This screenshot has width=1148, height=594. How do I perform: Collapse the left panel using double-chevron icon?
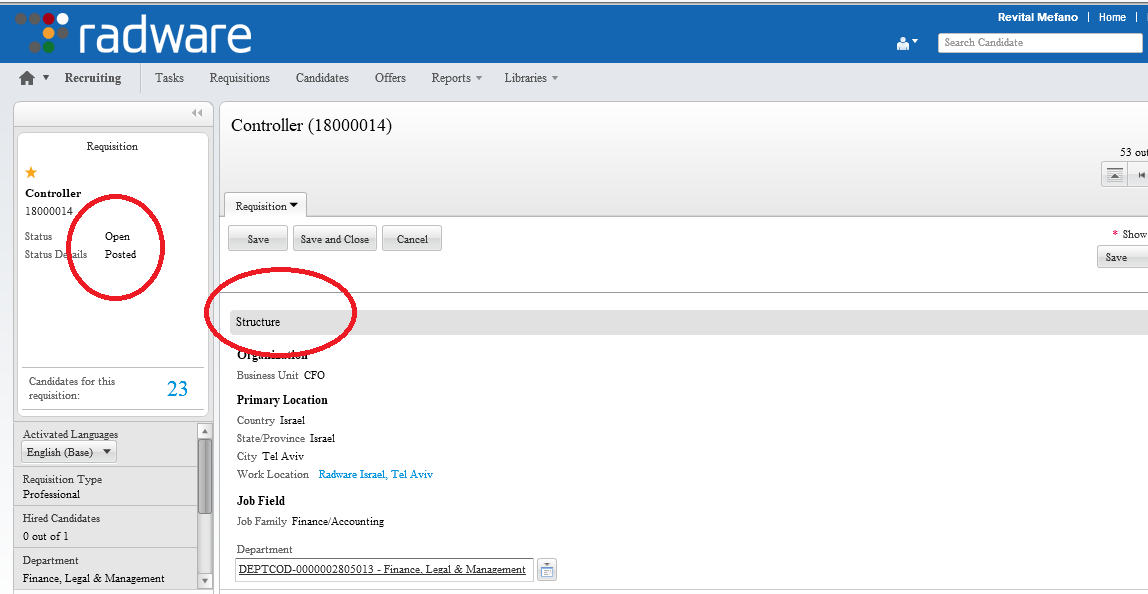[x=197, y=112]
